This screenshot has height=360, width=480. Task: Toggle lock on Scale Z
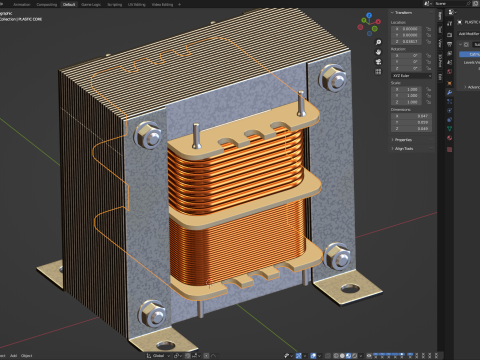pyautogui.click(x=429, y=102)
